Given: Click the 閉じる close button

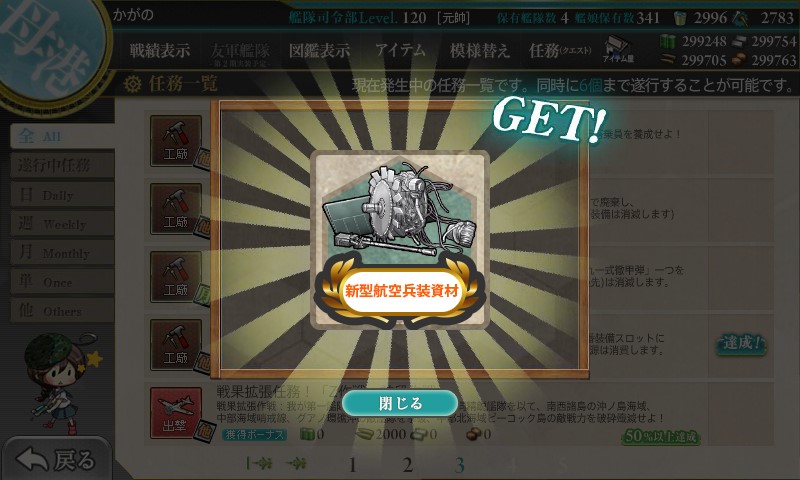Looking at the screenshot, I should coord(400,403).
